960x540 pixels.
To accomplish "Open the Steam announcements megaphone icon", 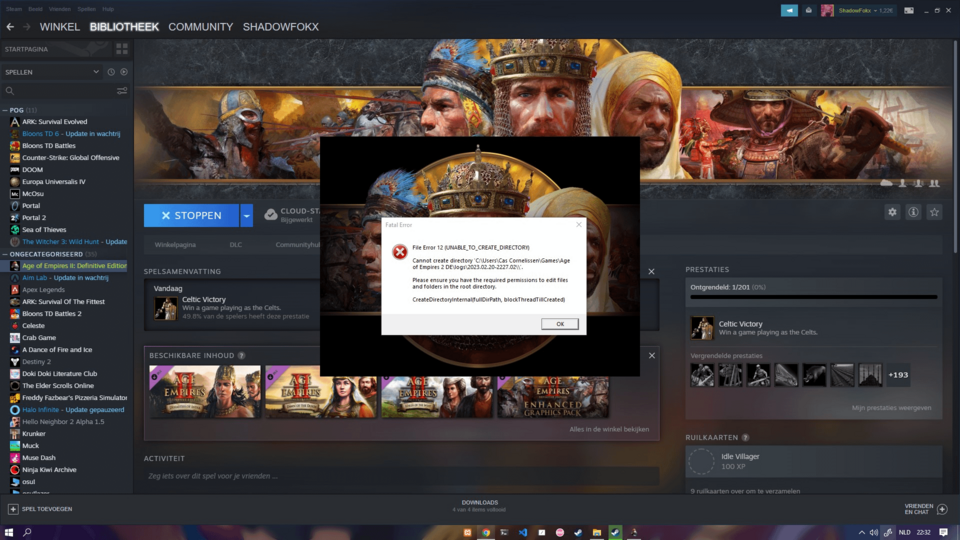I will coord(789,10).
